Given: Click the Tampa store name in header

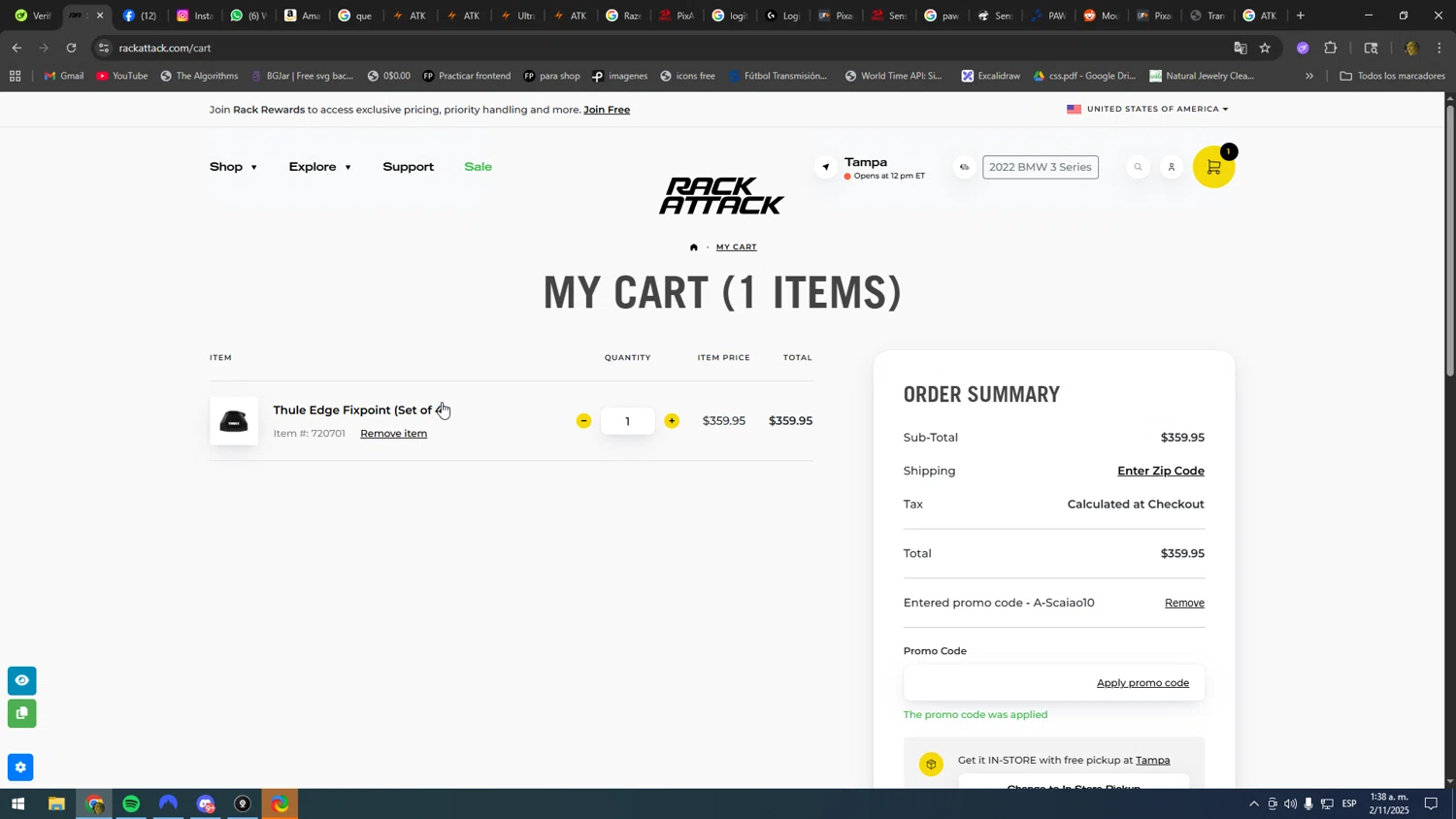Looking at the screenshot, I should pyautogui.click(x=866, y=162).
